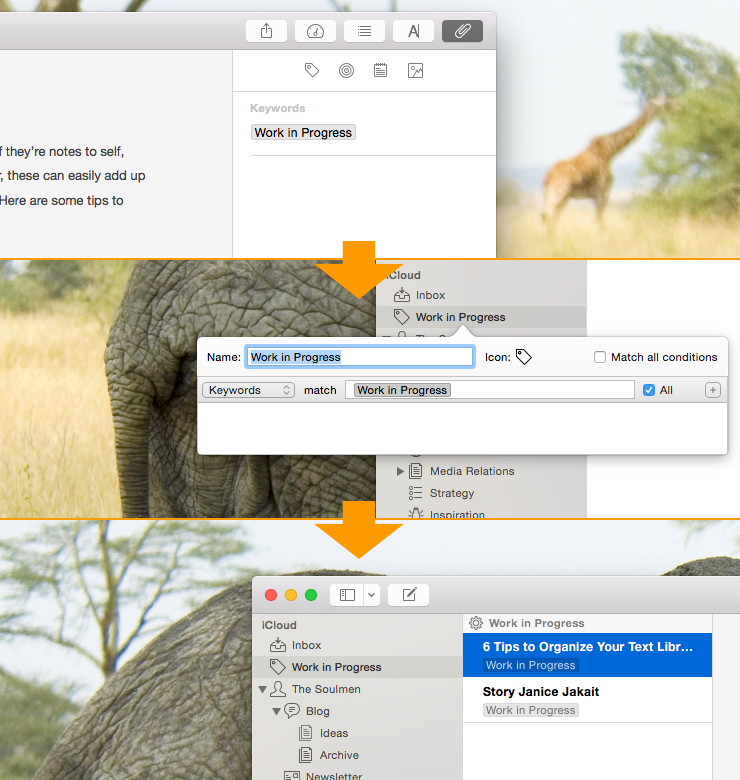Click the Share toolbar button

point(266,31)
